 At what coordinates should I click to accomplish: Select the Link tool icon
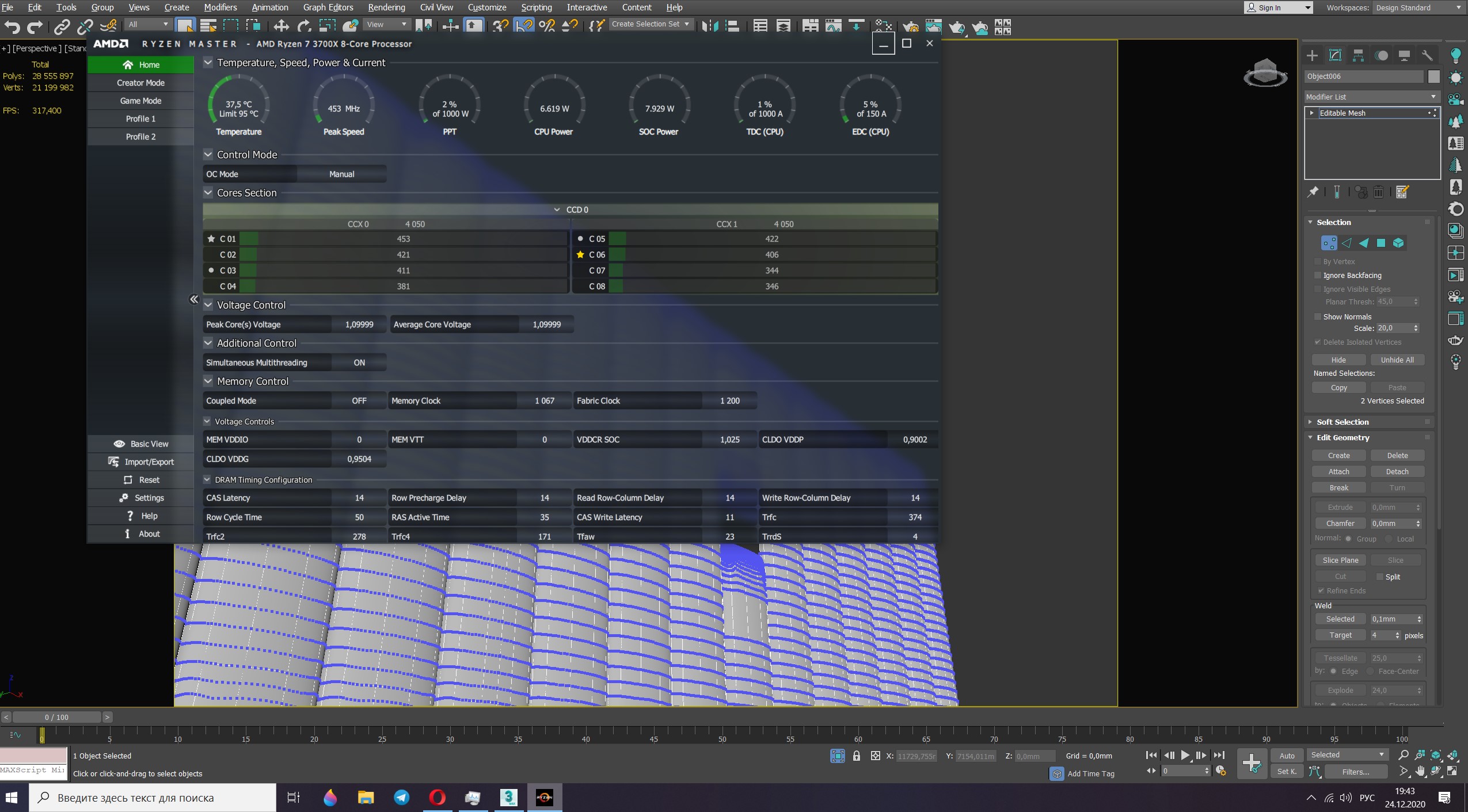pos(62,26)
